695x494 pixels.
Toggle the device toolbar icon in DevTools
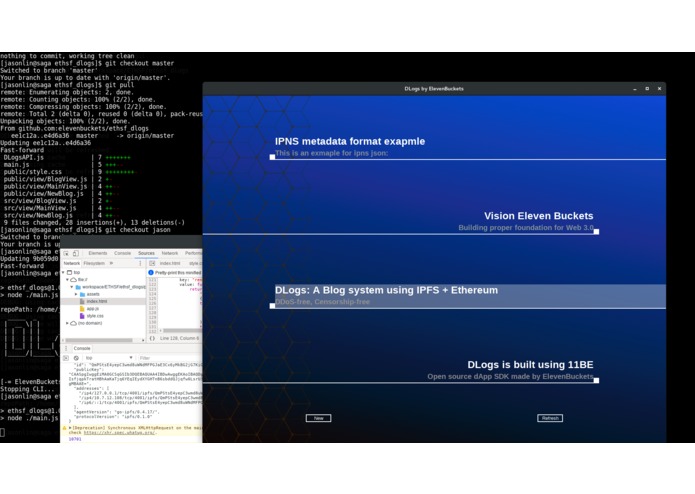(76, 253)
